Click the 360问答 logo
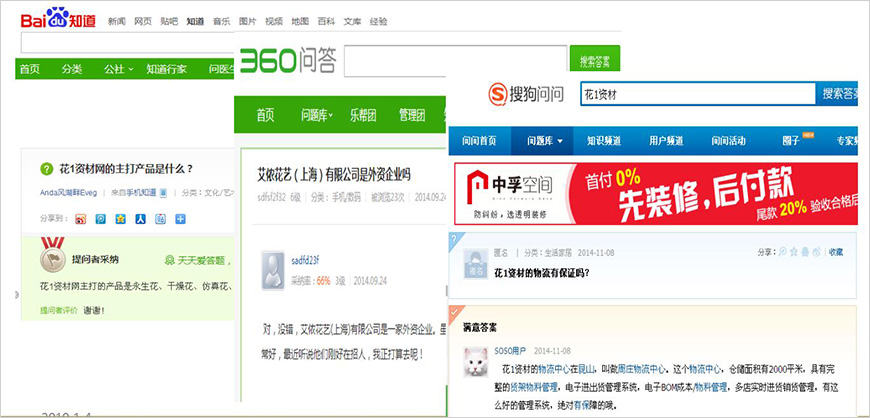The height and width of the screenshot is (418, 870). pyautogui.click(x=287, y=62)
